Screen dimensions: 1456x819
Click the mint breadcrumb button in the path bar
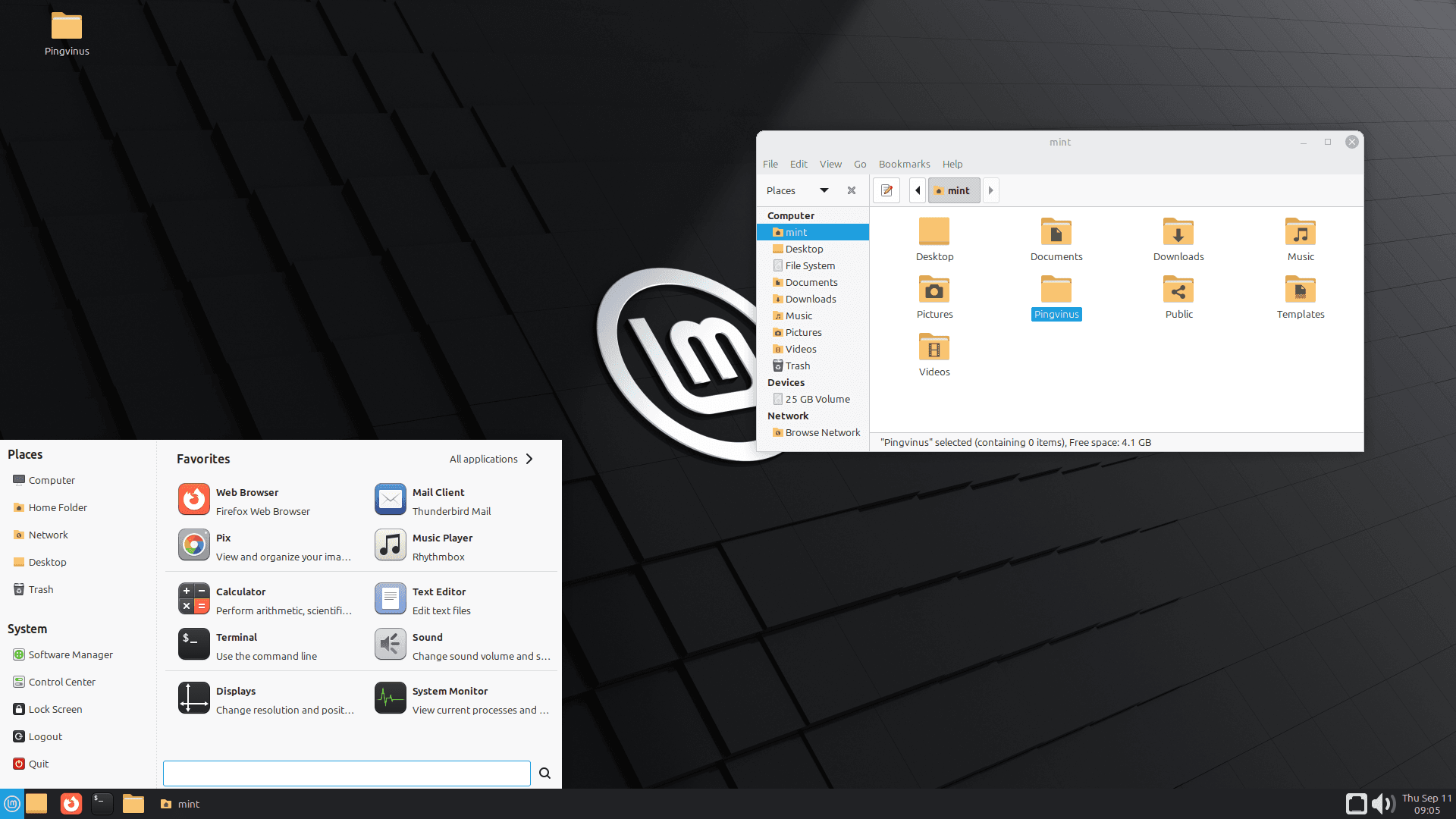tap(954, 190)
